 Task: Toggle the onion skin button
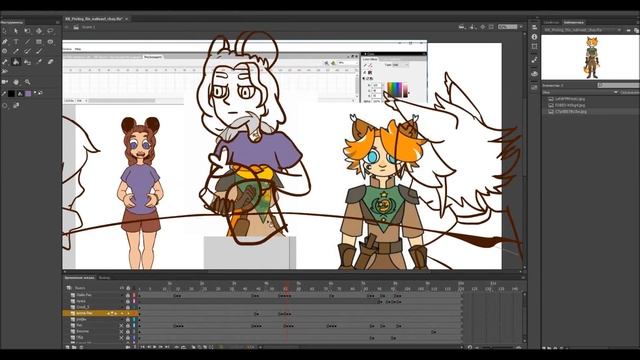(193, 347)
